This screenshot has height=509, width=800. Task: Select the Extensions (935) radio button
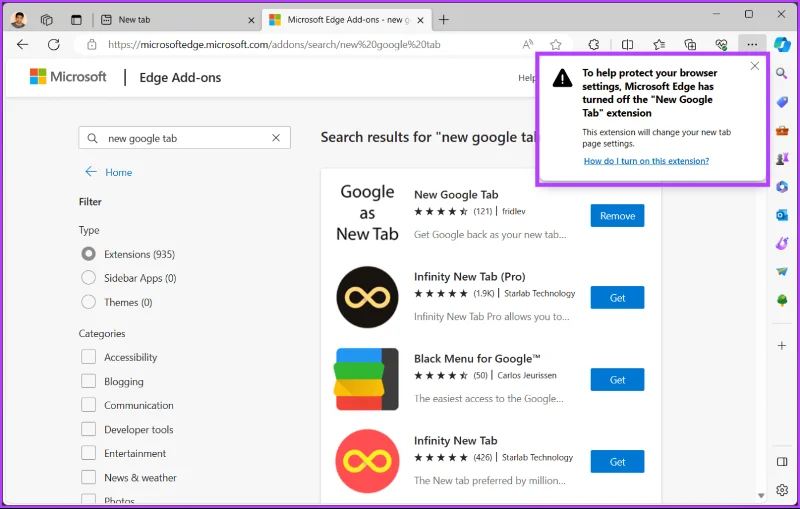coord(88,254)
